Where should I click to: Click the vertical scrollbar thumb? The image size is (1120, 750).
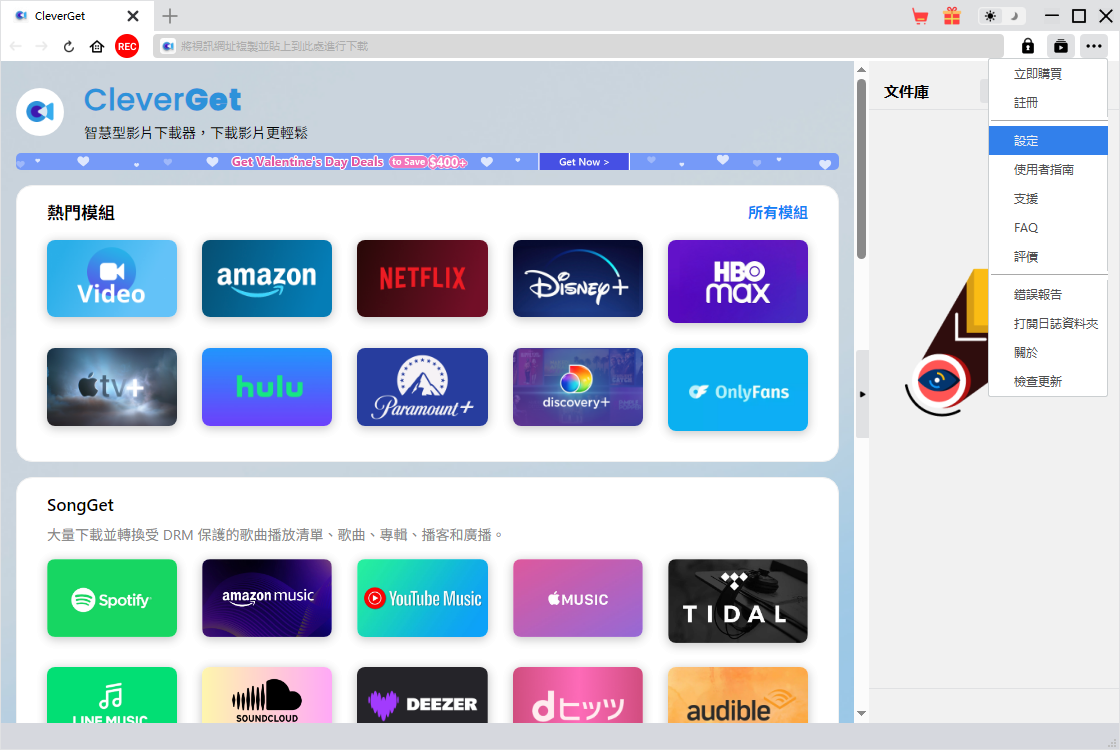click(x=861, y=168)
